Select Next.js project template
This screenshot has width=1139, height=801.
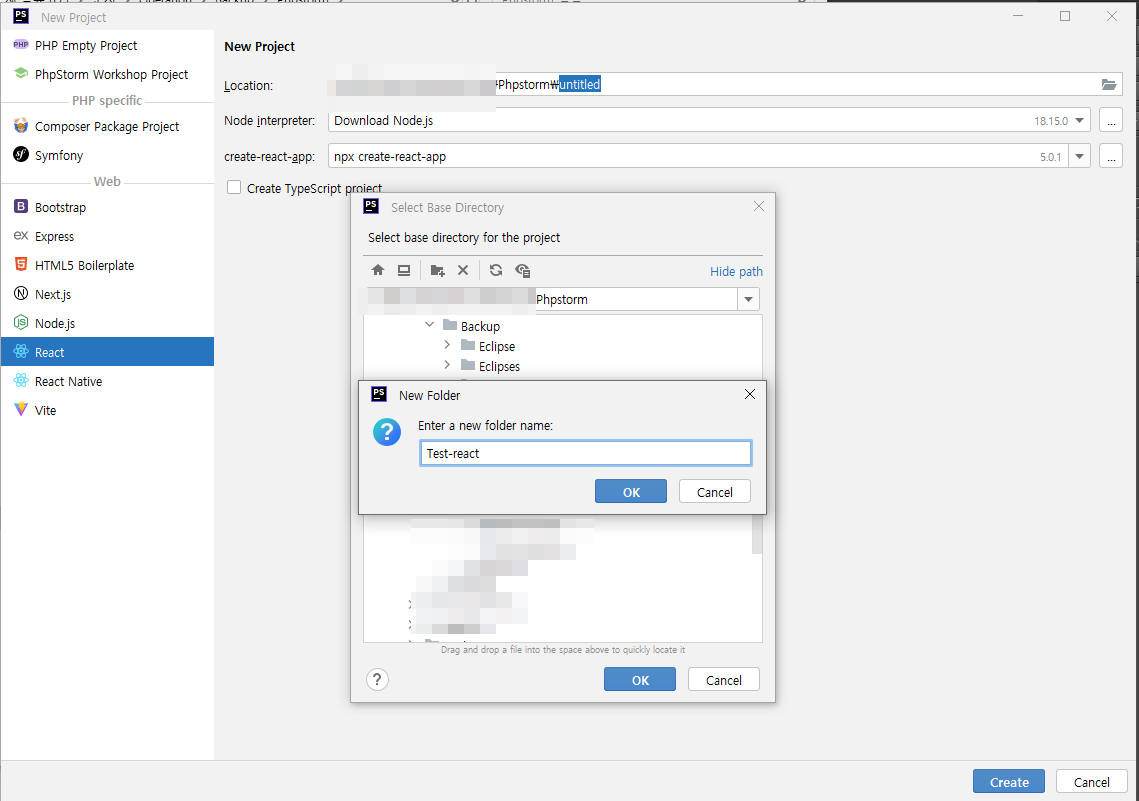[108, 294]
